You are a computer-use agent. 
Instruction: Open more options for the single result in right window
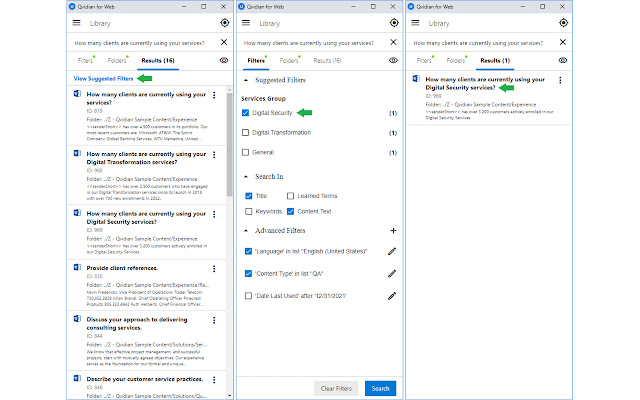[x=560, y=80]
